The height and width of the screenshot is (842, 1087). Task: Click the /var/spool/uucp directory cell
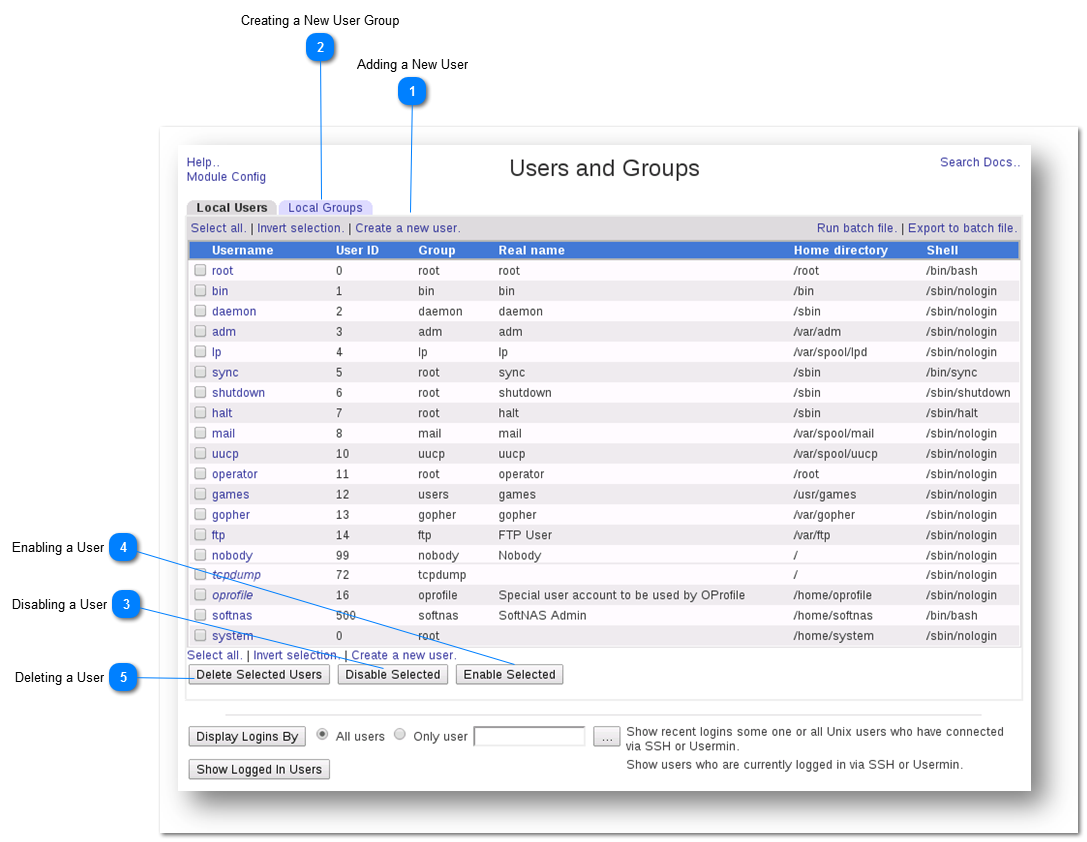pos(836,454)
